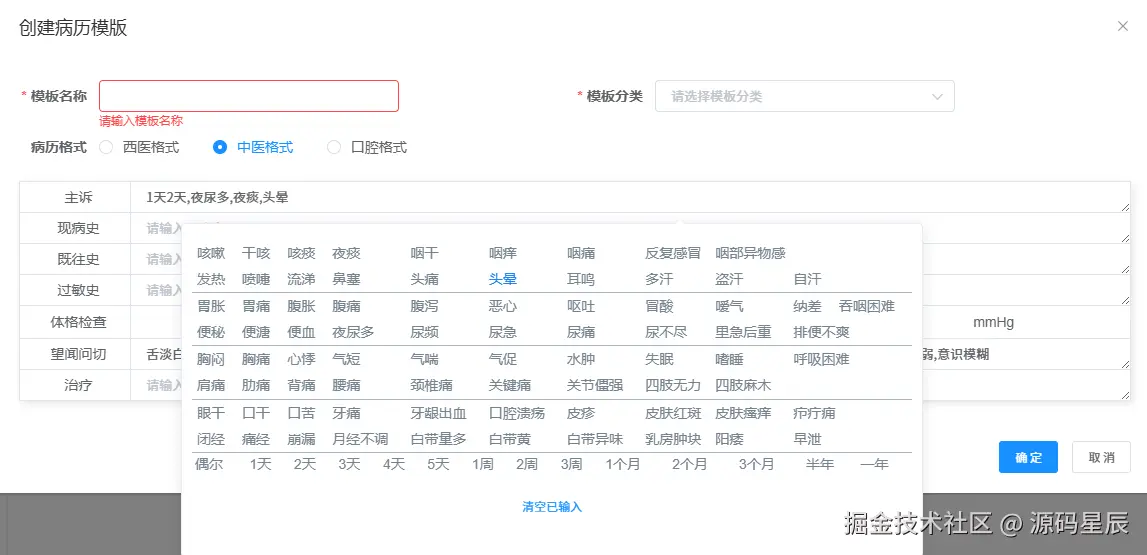Choose the 鼻塞 symptom
This screenshot has height=555, width=1147.
(346, 279)
